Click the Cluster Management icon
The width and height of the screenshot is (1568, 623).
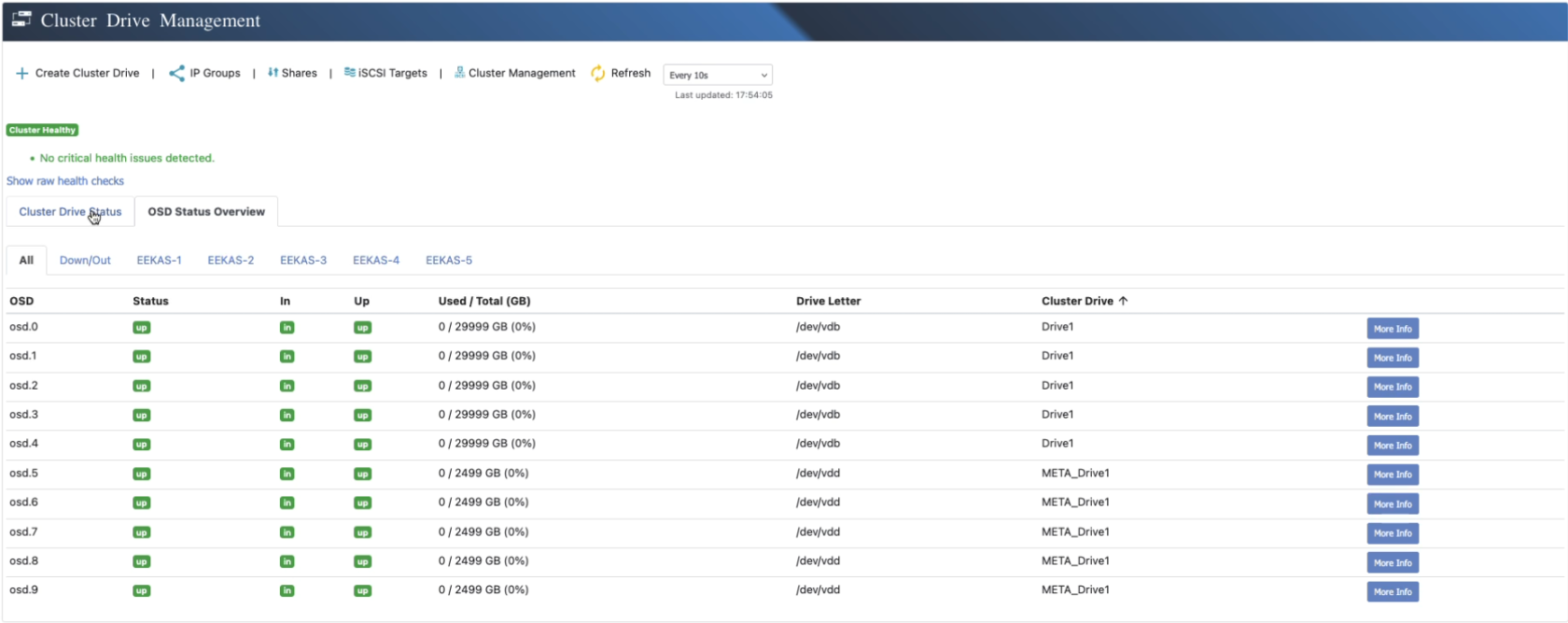click(459, 72)
